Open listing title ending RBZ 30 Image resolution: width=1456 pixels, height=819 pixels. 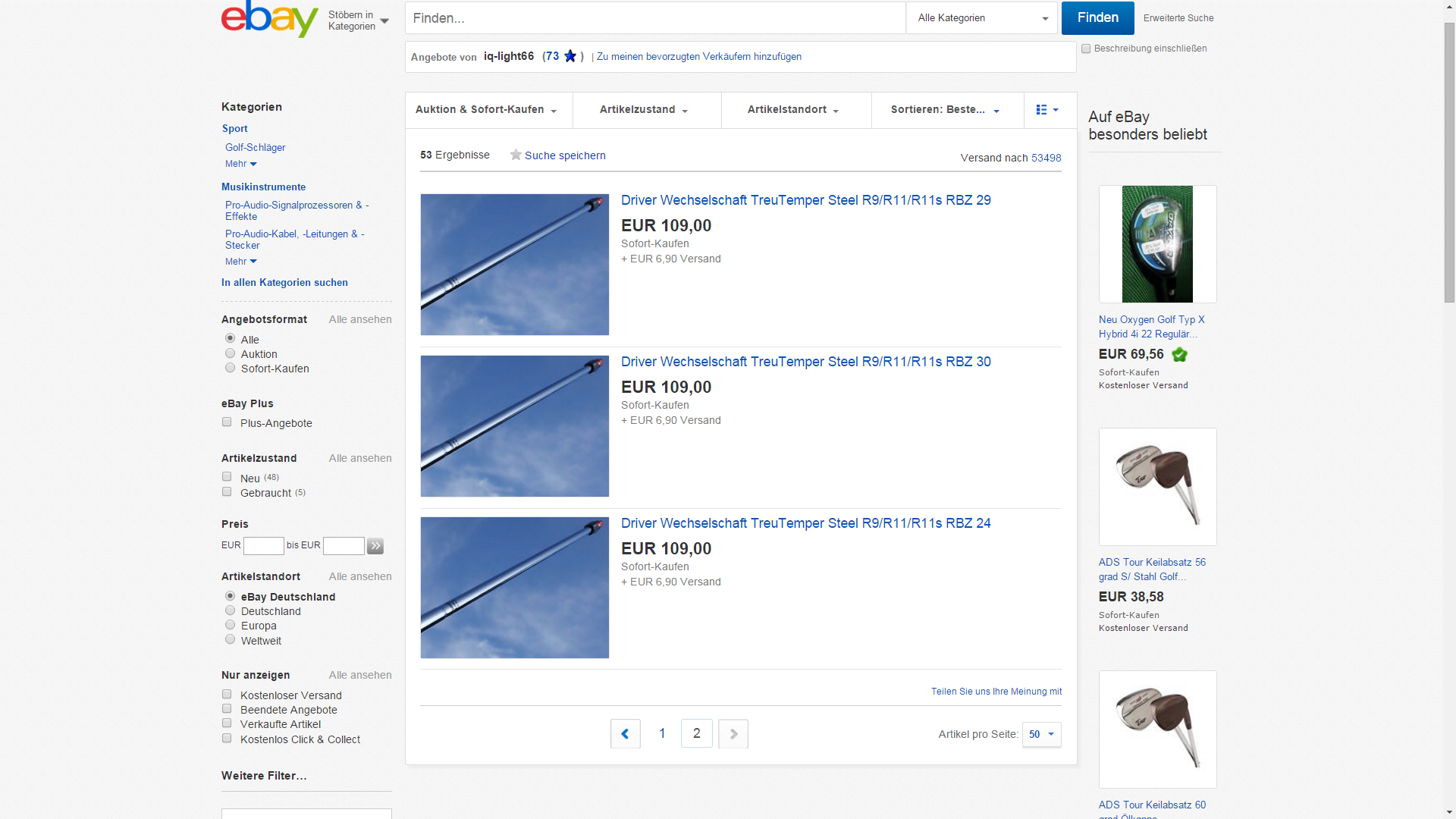(806, 362)
